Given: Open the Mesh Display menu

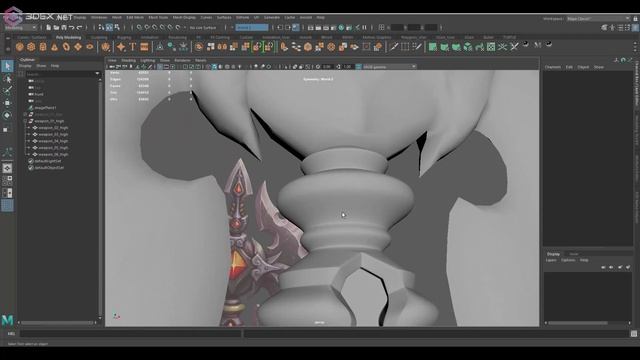Looking at the screenshot, I should [184, 18].
